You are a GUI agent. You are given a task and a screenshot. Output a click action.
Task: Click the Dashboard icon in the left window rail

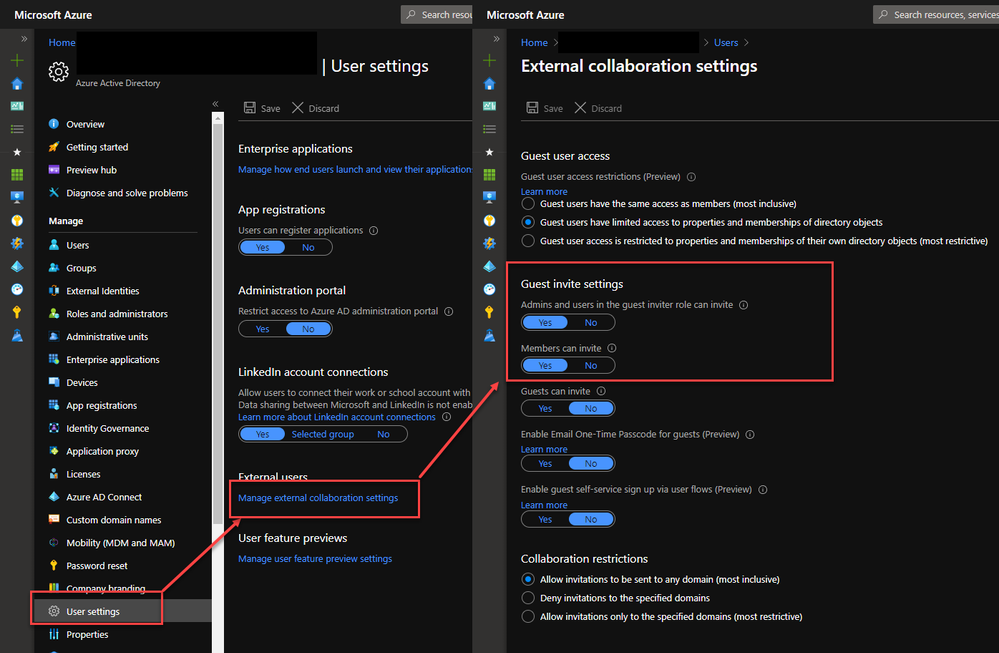pos(17,106)
